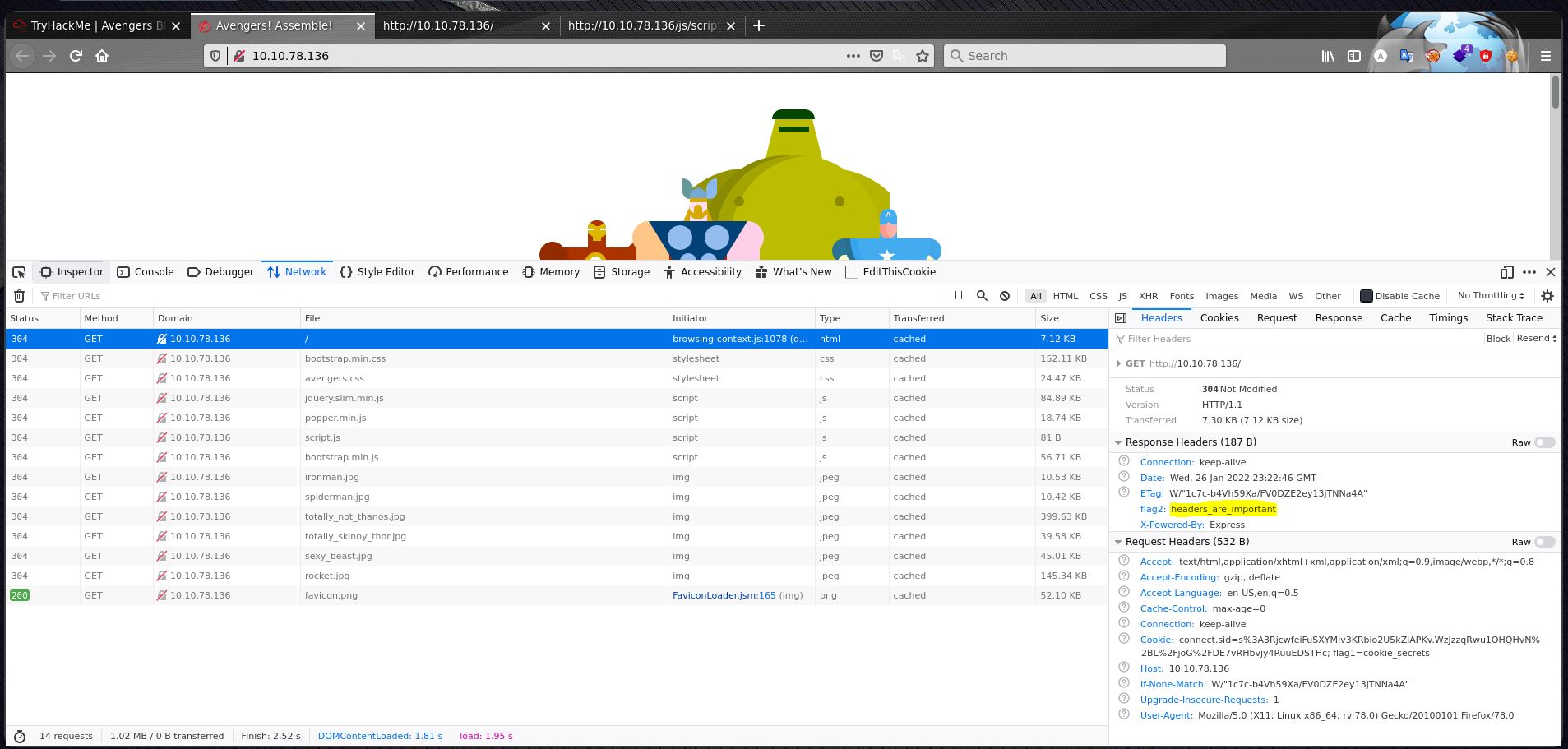Collapse the Response Headers section
1568x749 pixels.
point(1118,442)
